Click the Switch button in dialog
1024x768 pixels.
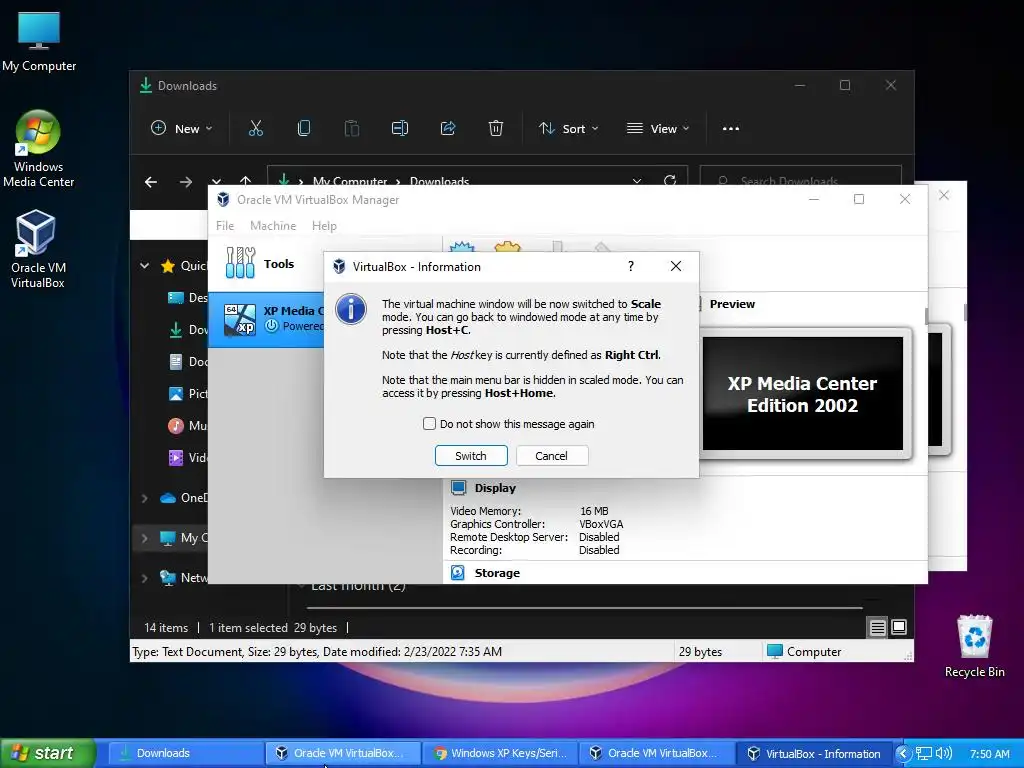(x=471, y=456)
